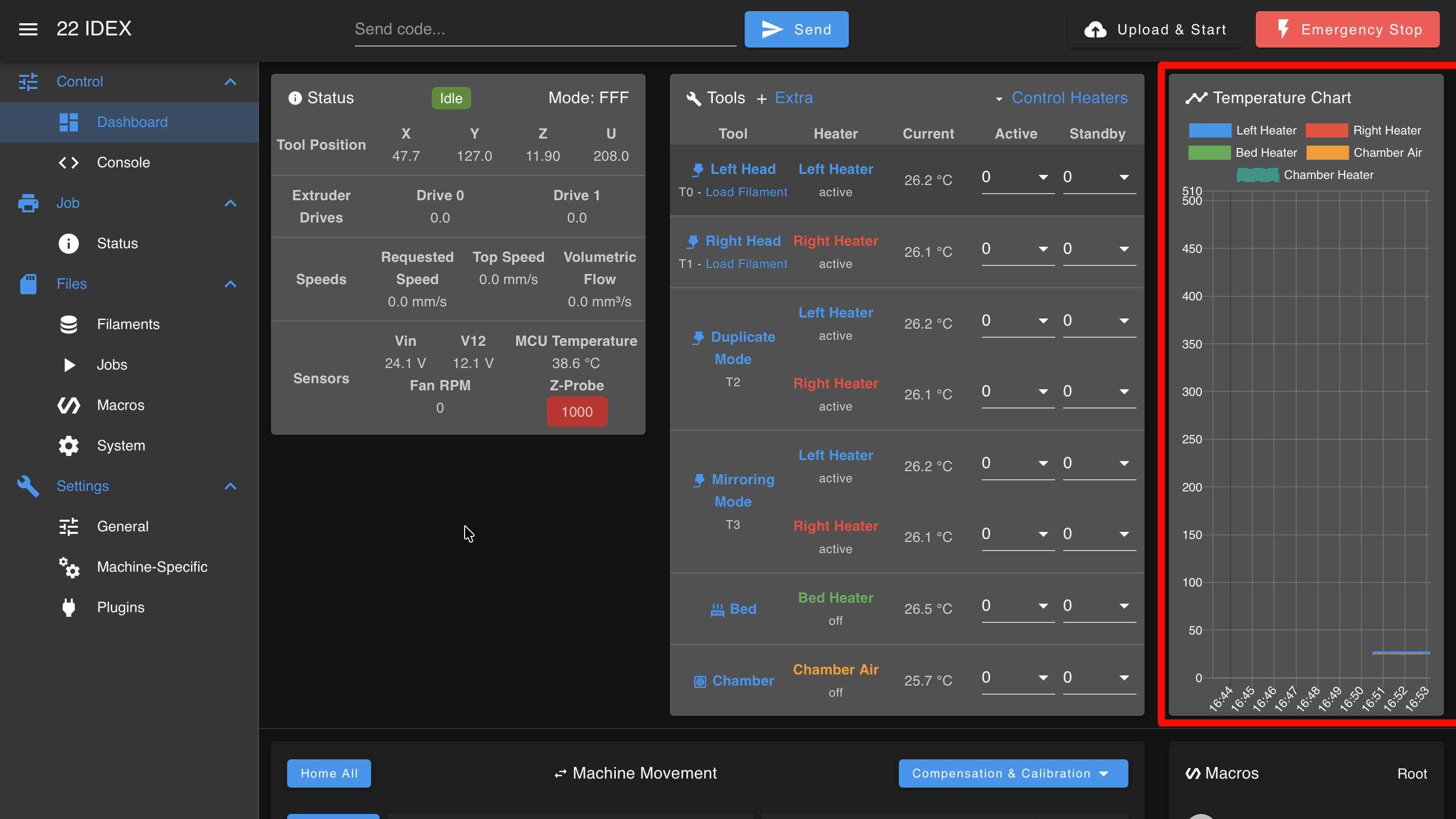The image size is (1456, 819).
Task: Click the Machine-Specific gears icon
Action: click(x=69, y=567)
